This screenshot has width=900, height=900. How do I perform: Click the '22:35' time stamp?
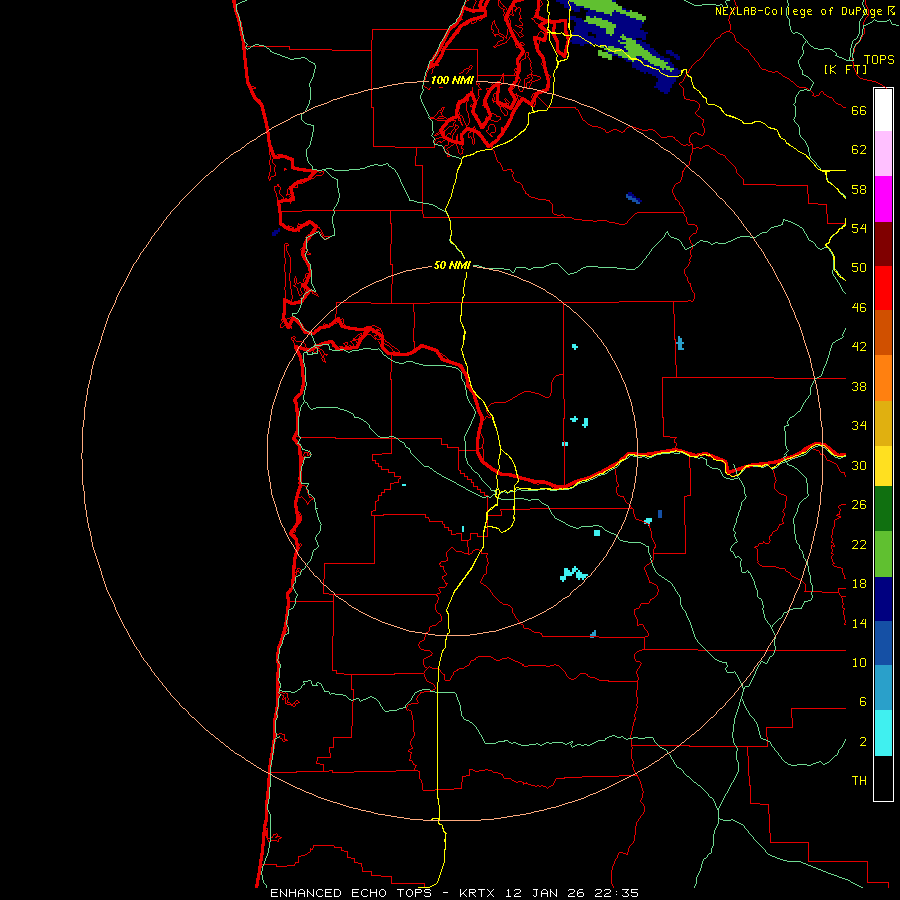[x=617, y=893]
